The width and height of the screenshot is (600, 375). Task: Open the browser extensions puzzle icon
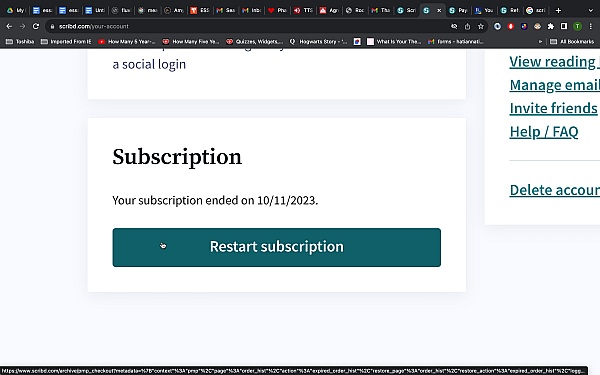pyautogui.click(x=551, y=26)
